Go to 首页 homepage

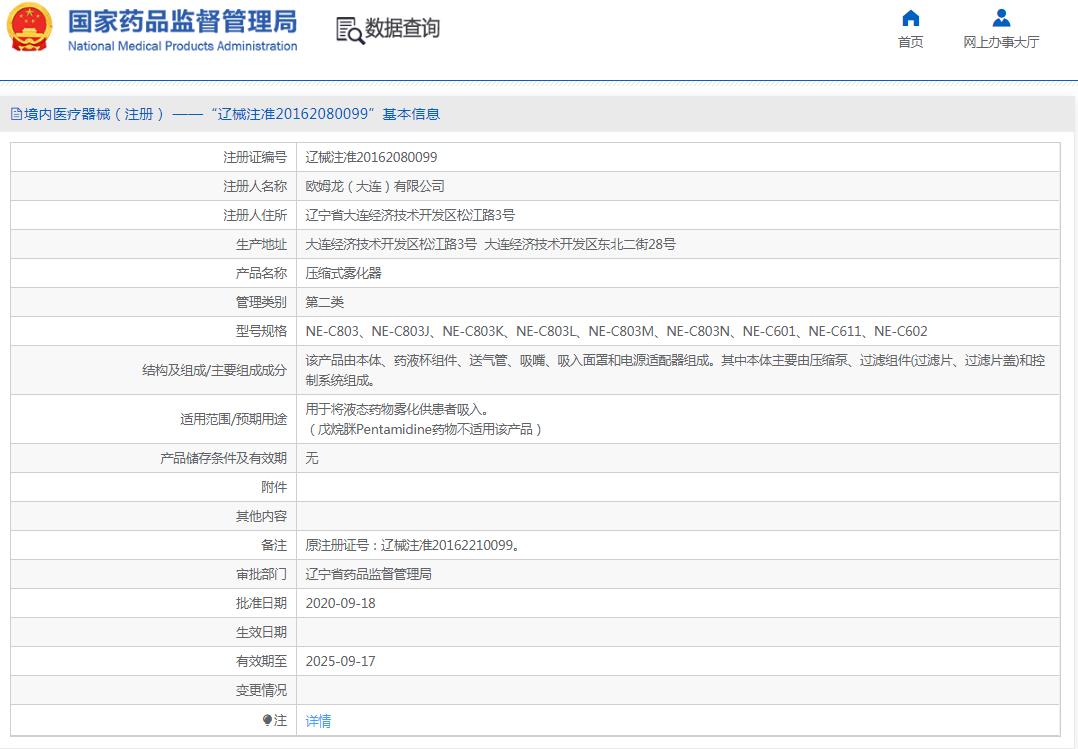tap(910, 39)
